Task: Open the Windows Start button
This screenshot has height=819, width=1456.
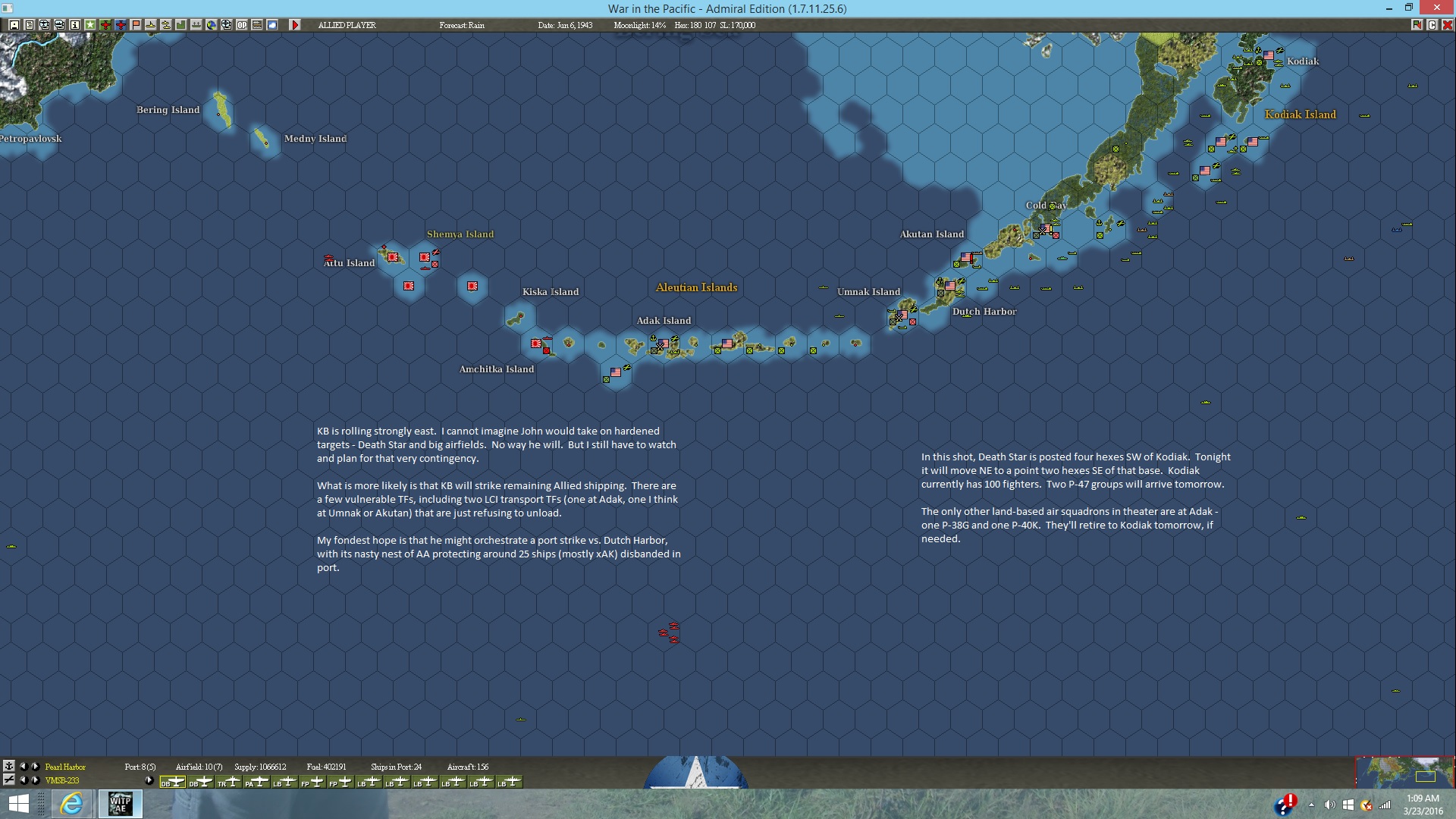Action: pyautogui.click(x=18, y=804)
